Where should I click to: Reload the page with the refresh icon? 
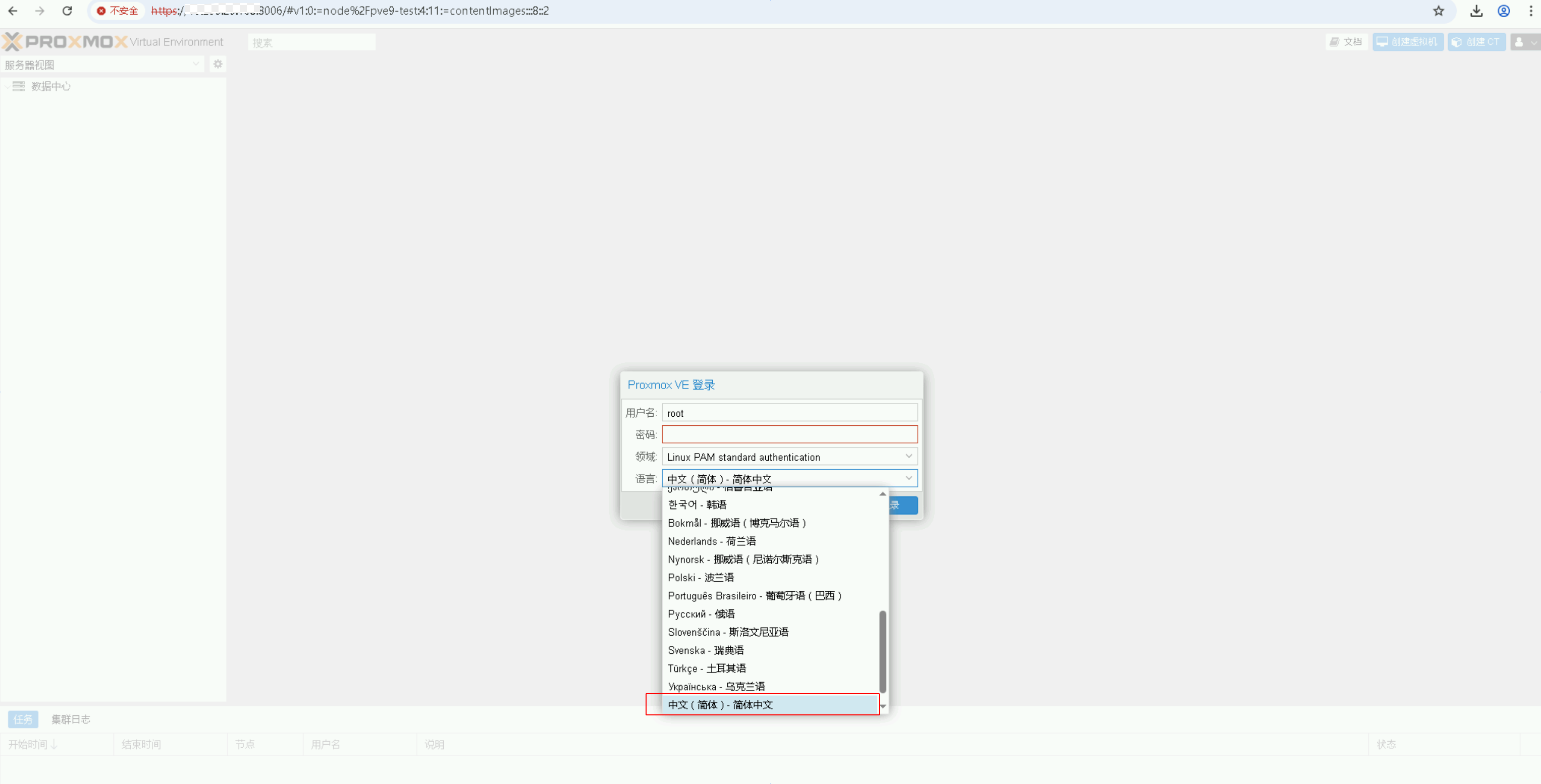point(67,11)
